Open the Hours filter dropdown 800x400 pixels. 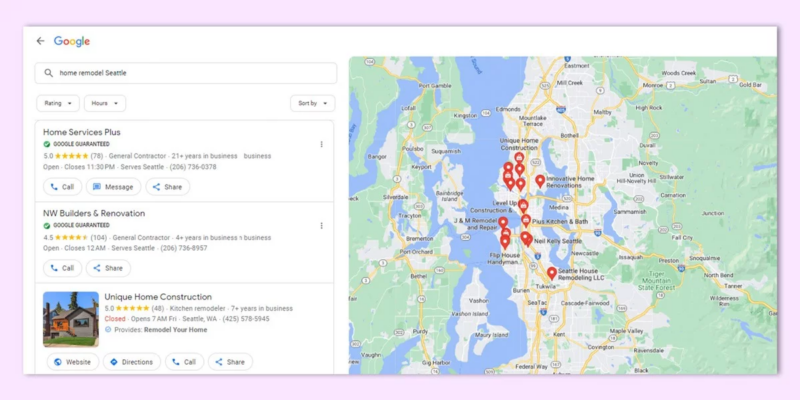(105, 103)
